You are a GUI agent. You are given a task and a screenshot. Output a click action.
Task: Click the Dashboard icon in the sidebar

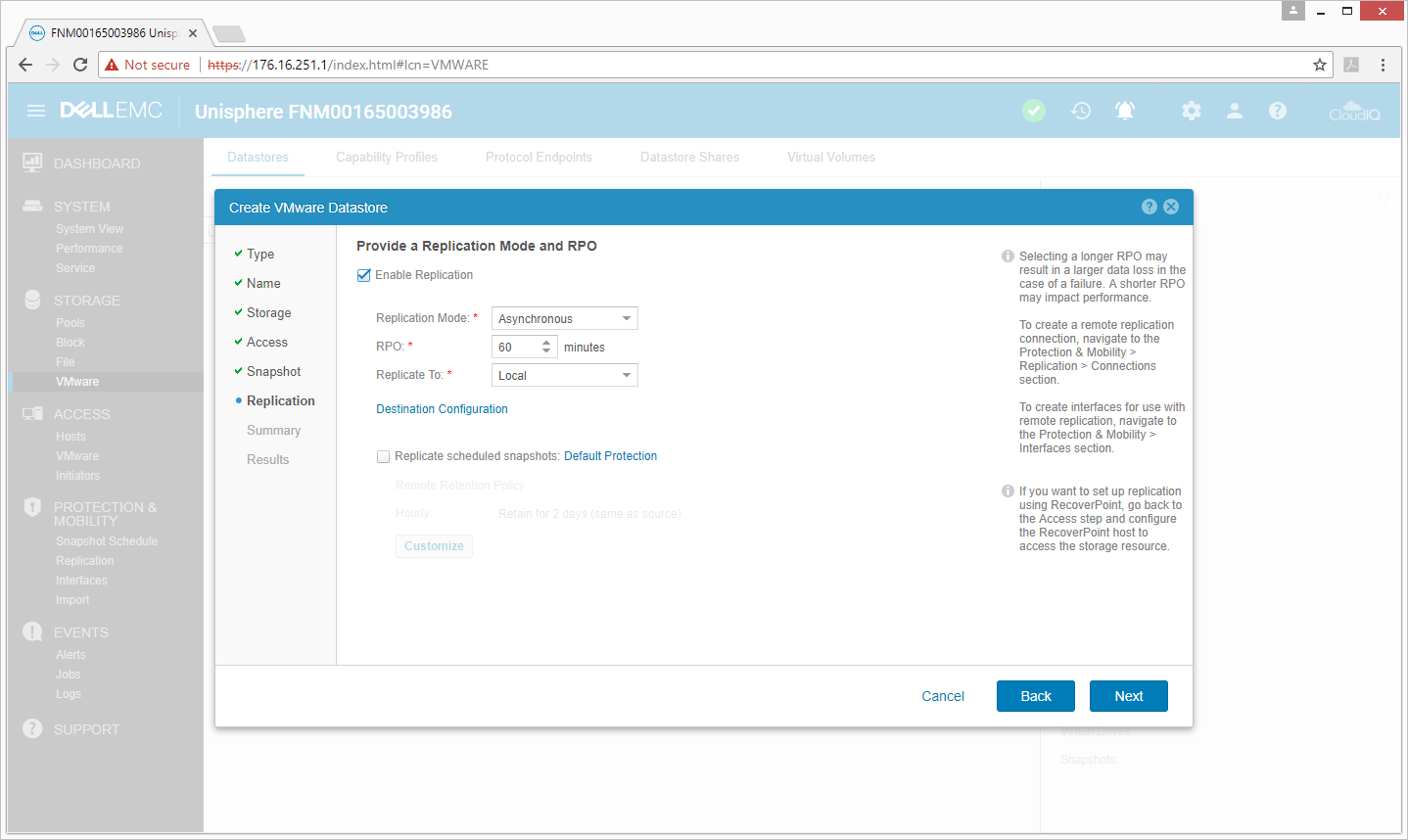click(x=32, y=163)
